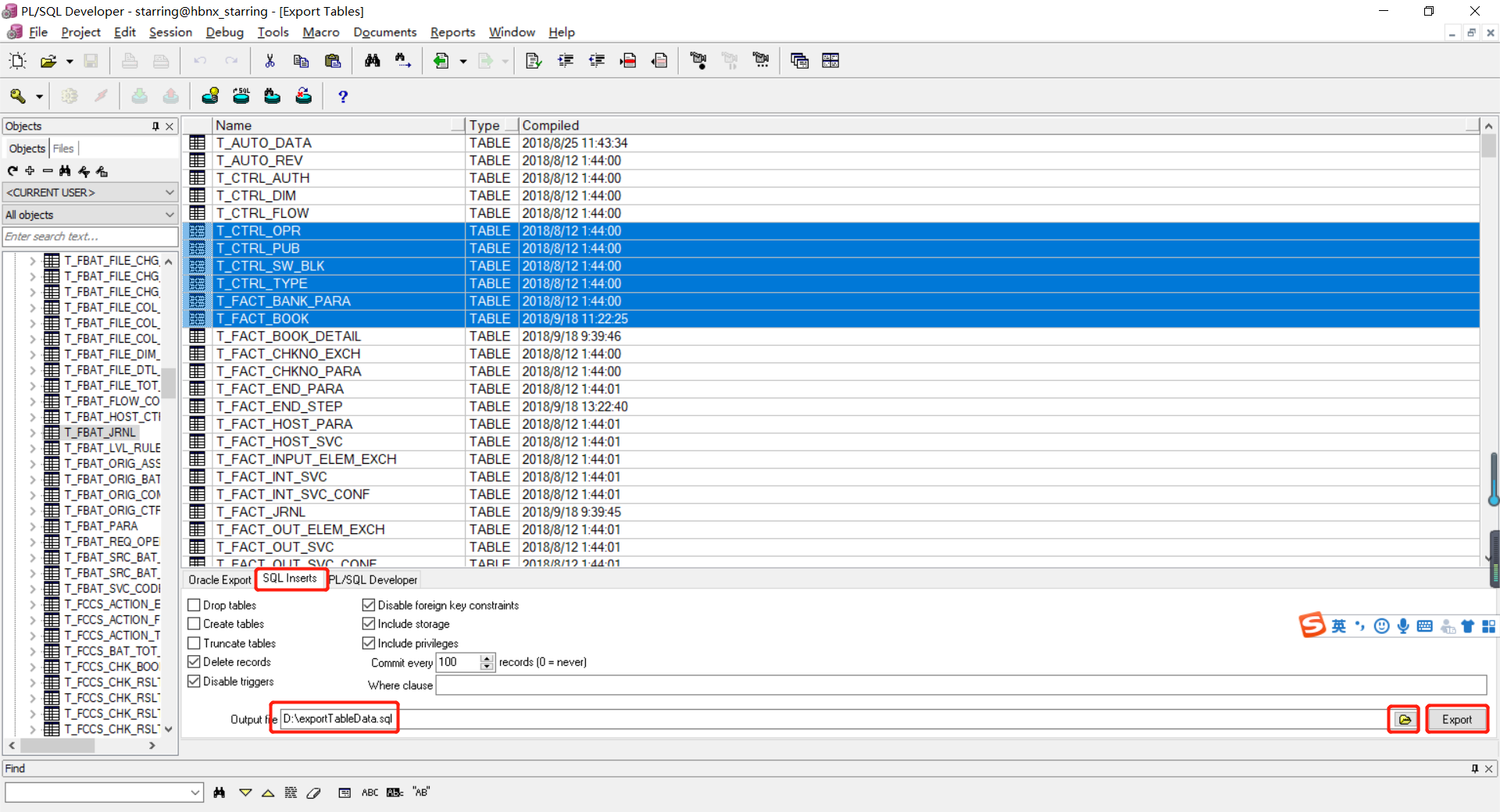Click the case sensitive ABC find icon
This screenshot has width=1500, height=812.
(370, 792)
